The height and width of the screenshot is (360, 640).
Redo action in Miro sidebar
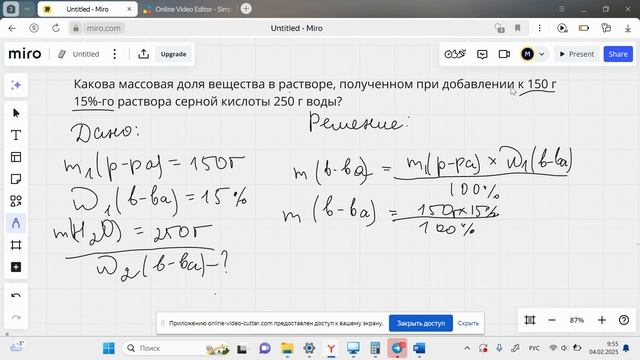pyautogui.click(x=16, y=317)
